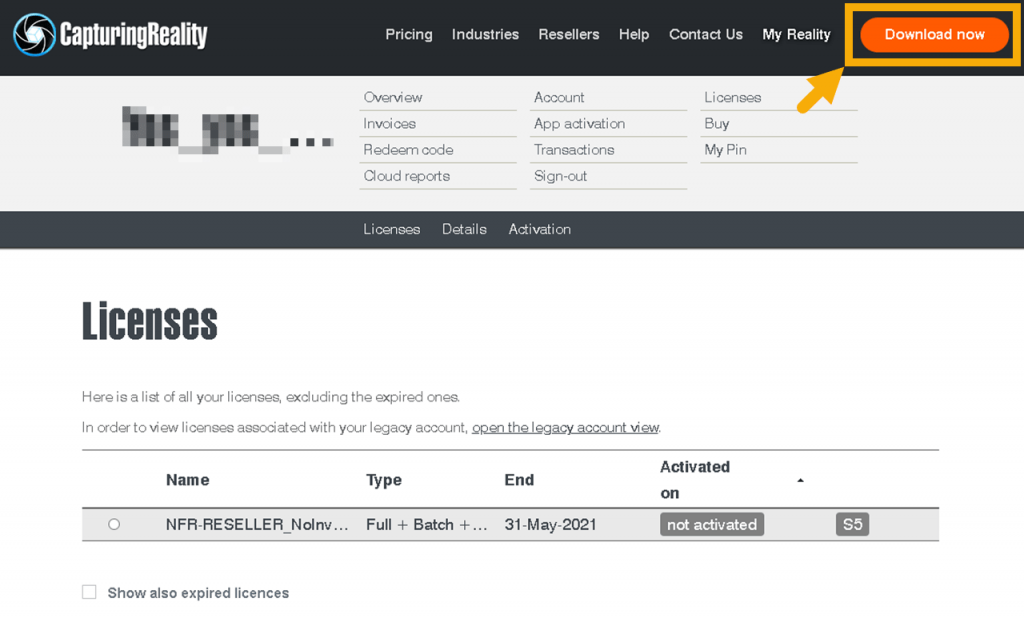Go to Redeem code page

point(408,149)
